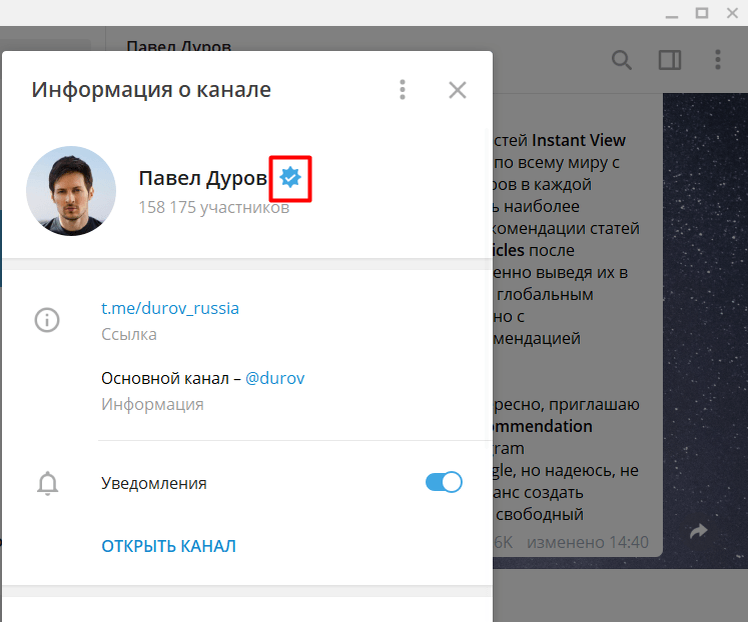Click the bell notifications icon
The height and width of the screenshot is (622, 748).
coord(47,483)
